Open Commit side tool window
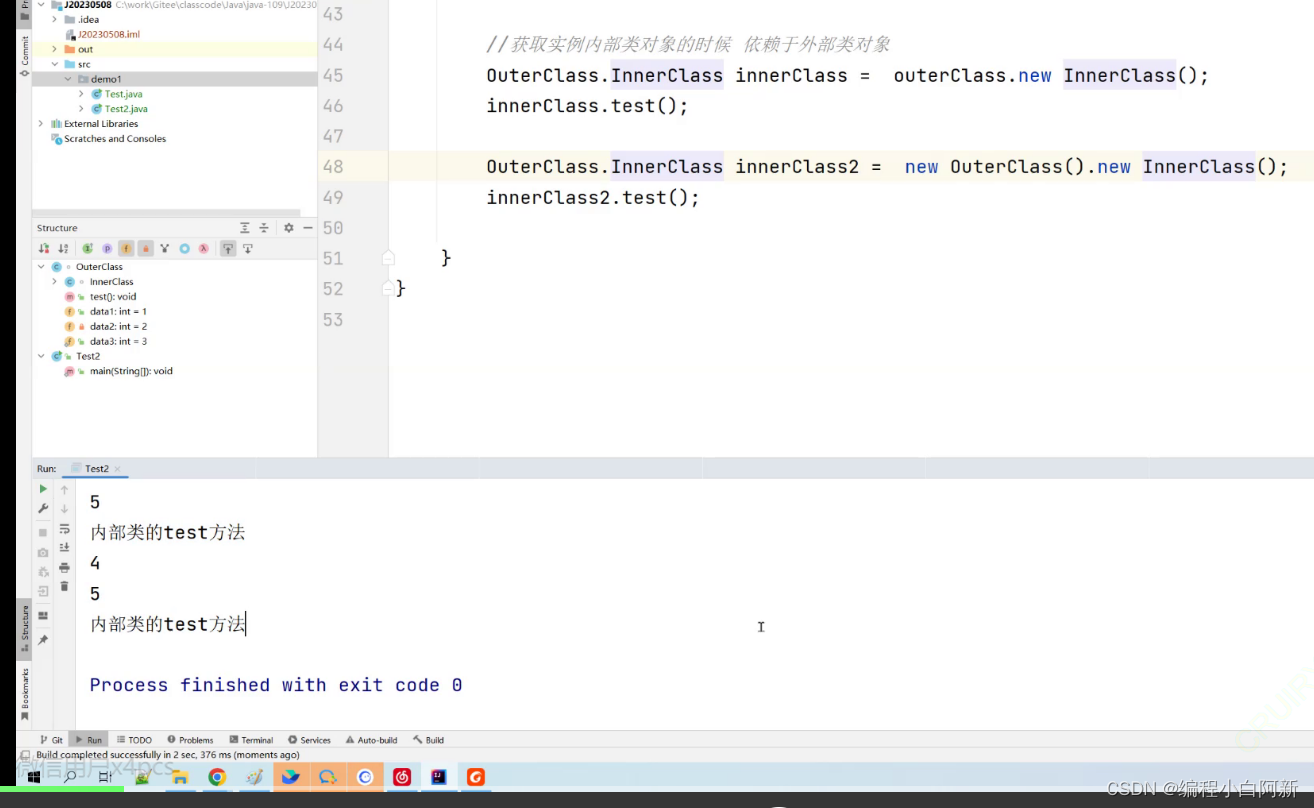The height and width of the screenshot is (808, 1314). pyautogui.click(x=24, y=54)
